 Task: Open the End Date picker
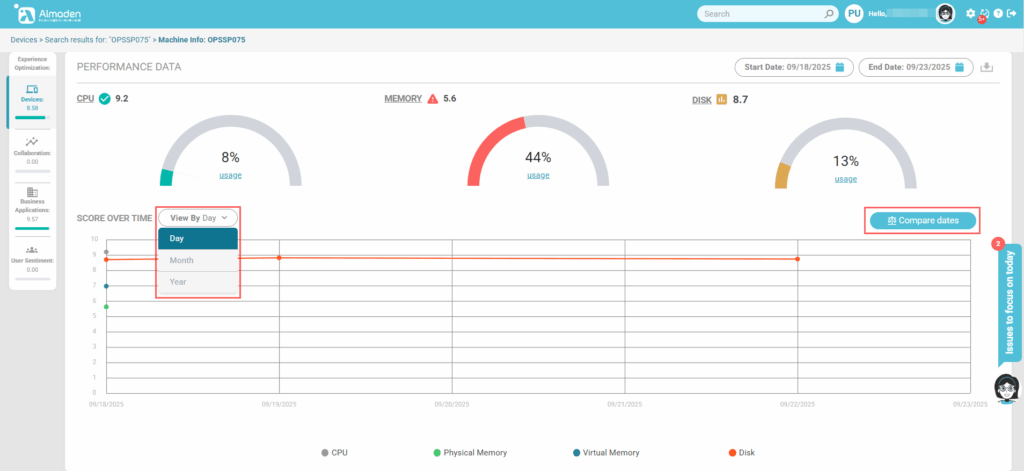915,67
